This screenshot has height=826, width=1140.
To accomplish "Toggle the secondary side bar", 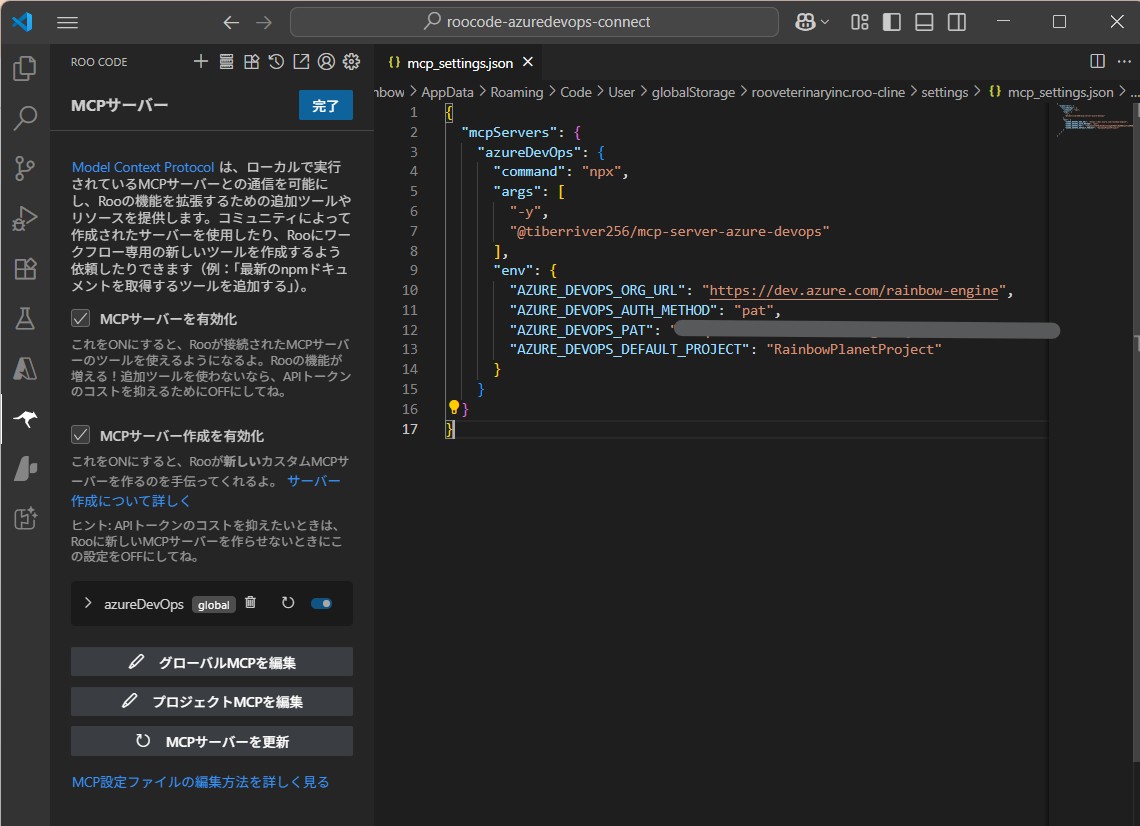I will click(x=957, y=23).
